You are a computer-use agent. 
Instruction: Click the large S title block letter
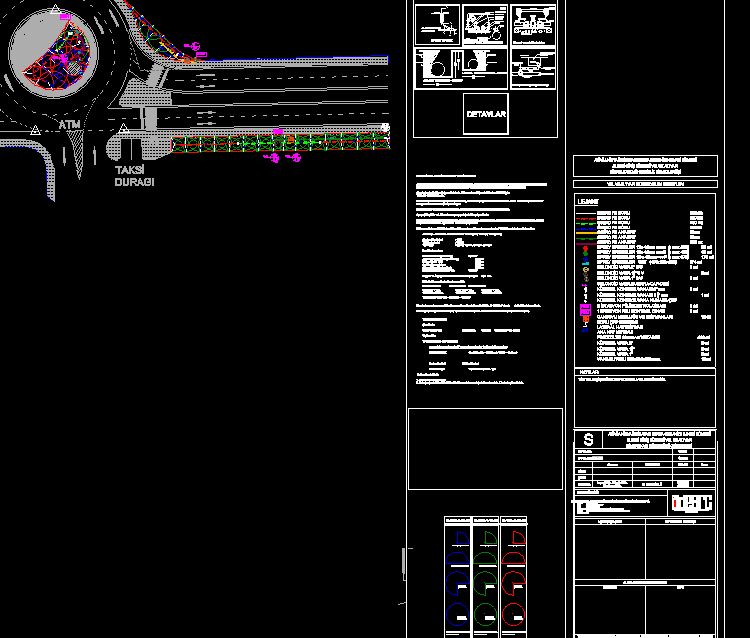click(588, 440)
